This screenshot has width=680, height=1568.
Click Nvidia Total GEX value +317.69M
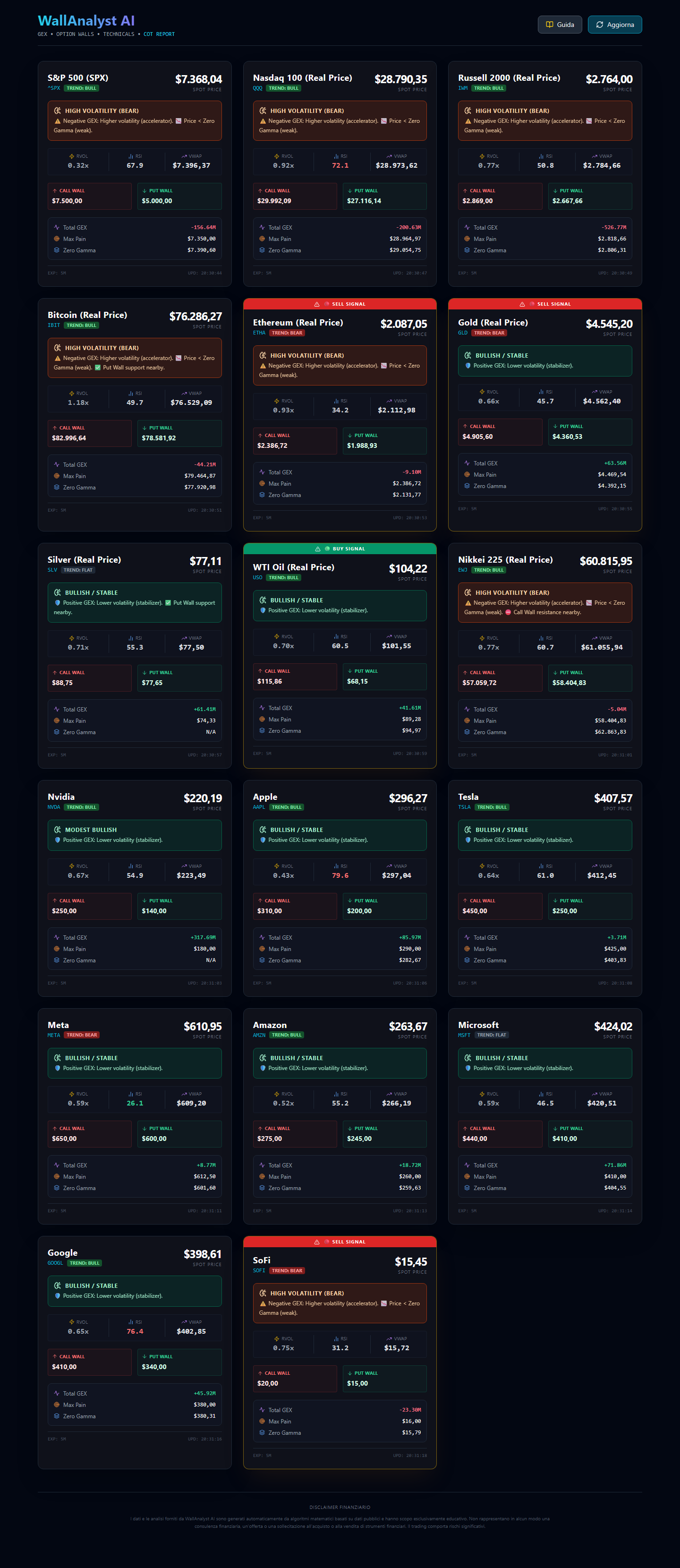pos(203,937)
